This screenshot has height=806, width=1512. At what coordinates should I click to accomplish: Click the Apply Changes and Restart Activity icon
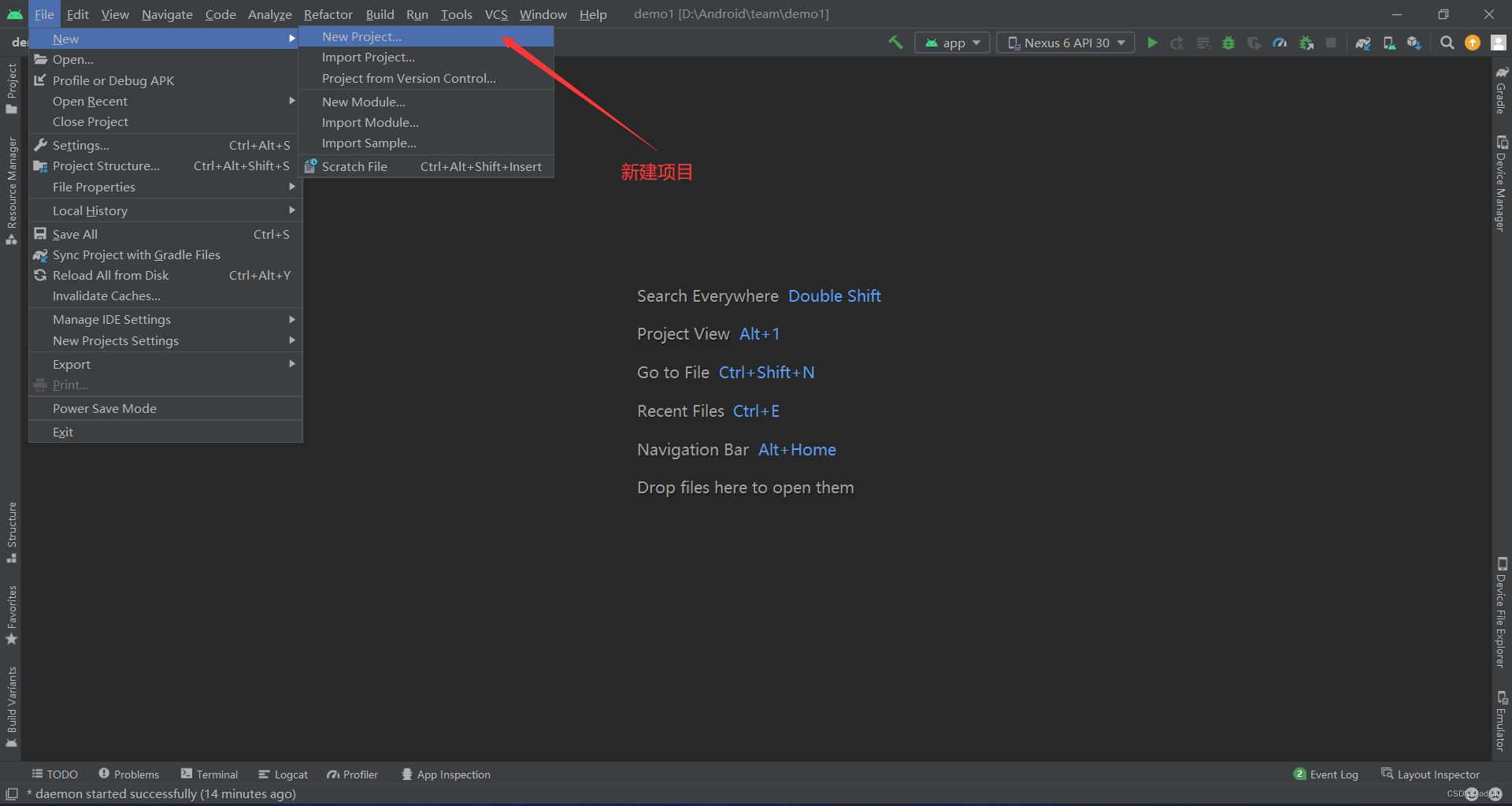pyautogui.click(x=1177, y=43)
